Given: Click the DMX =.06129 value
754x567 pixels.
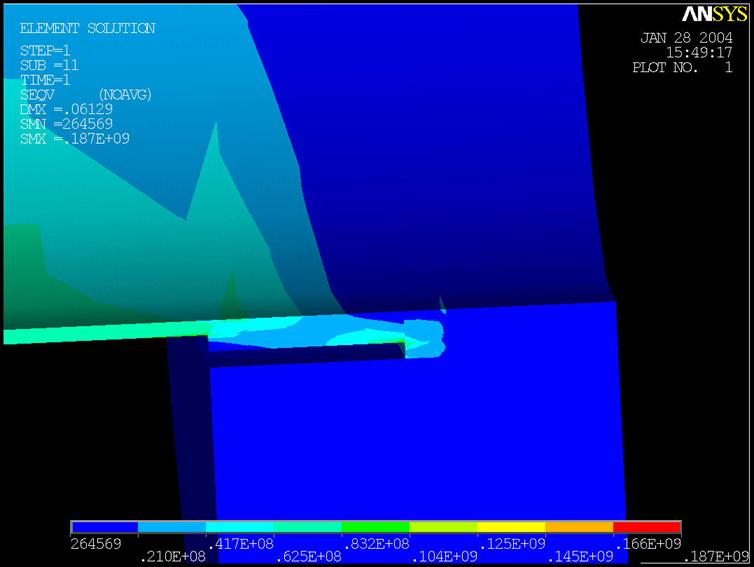Looking at the screenshot, I should click(x=66, y=109).
